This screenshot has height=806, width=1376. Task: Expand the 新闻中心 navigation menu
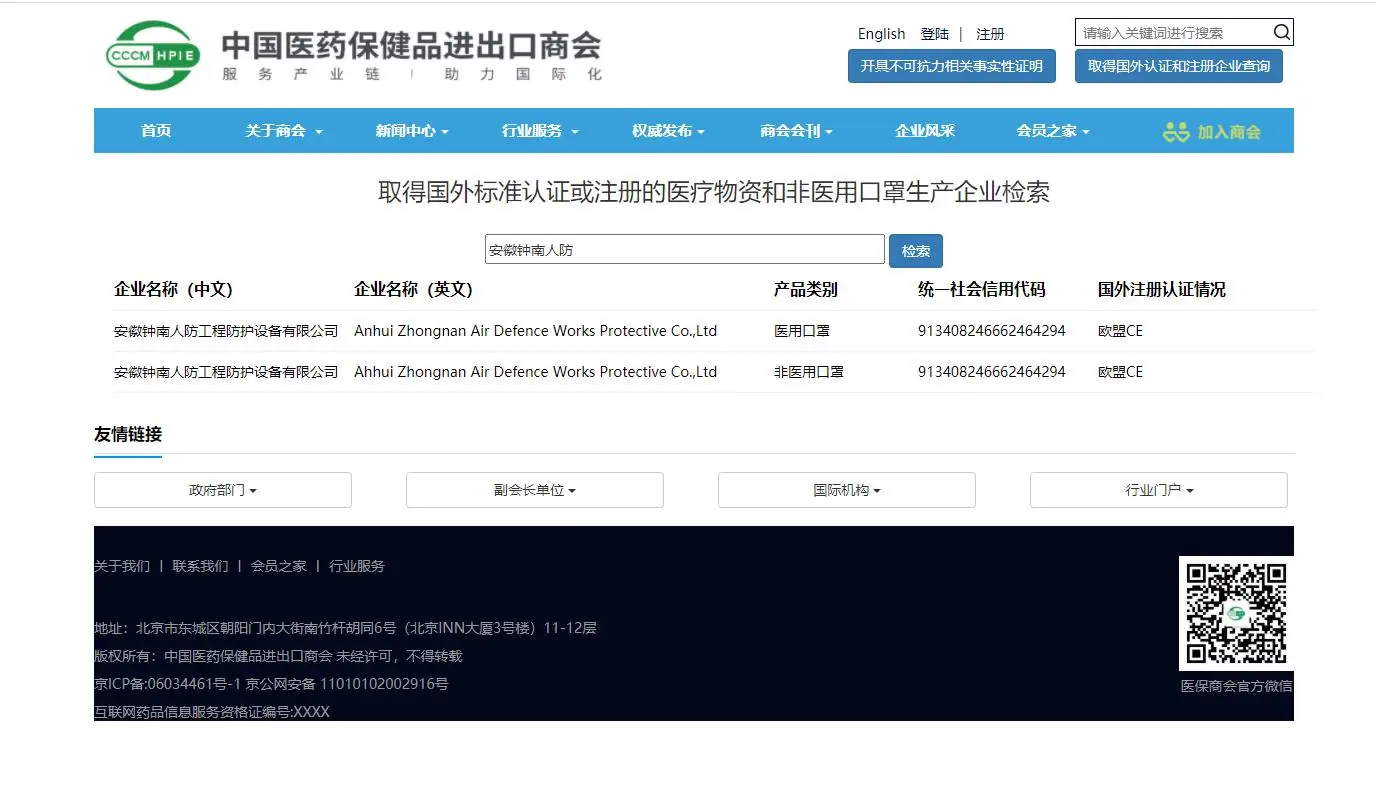(x=411, y=131)
